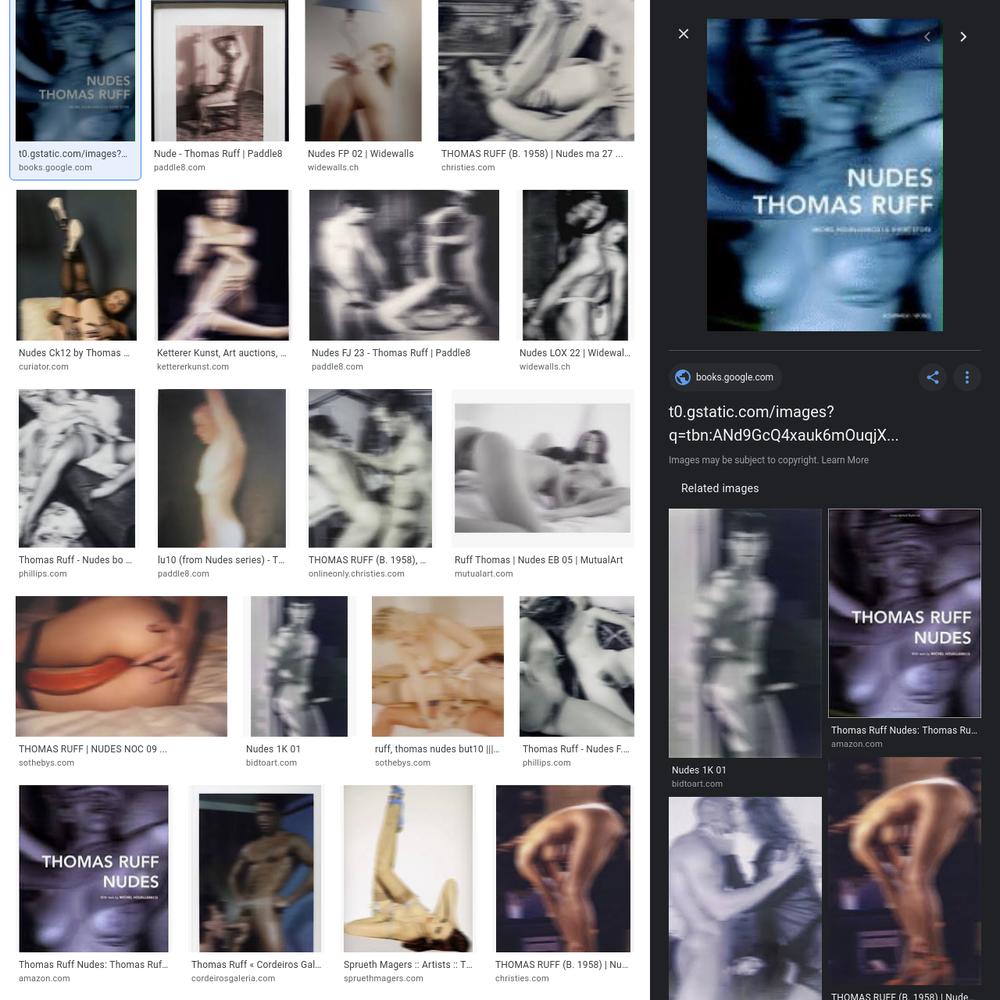Select thumbnail above 'Ruff Thomas | Nudes EB 05'

tap(543, 468)
